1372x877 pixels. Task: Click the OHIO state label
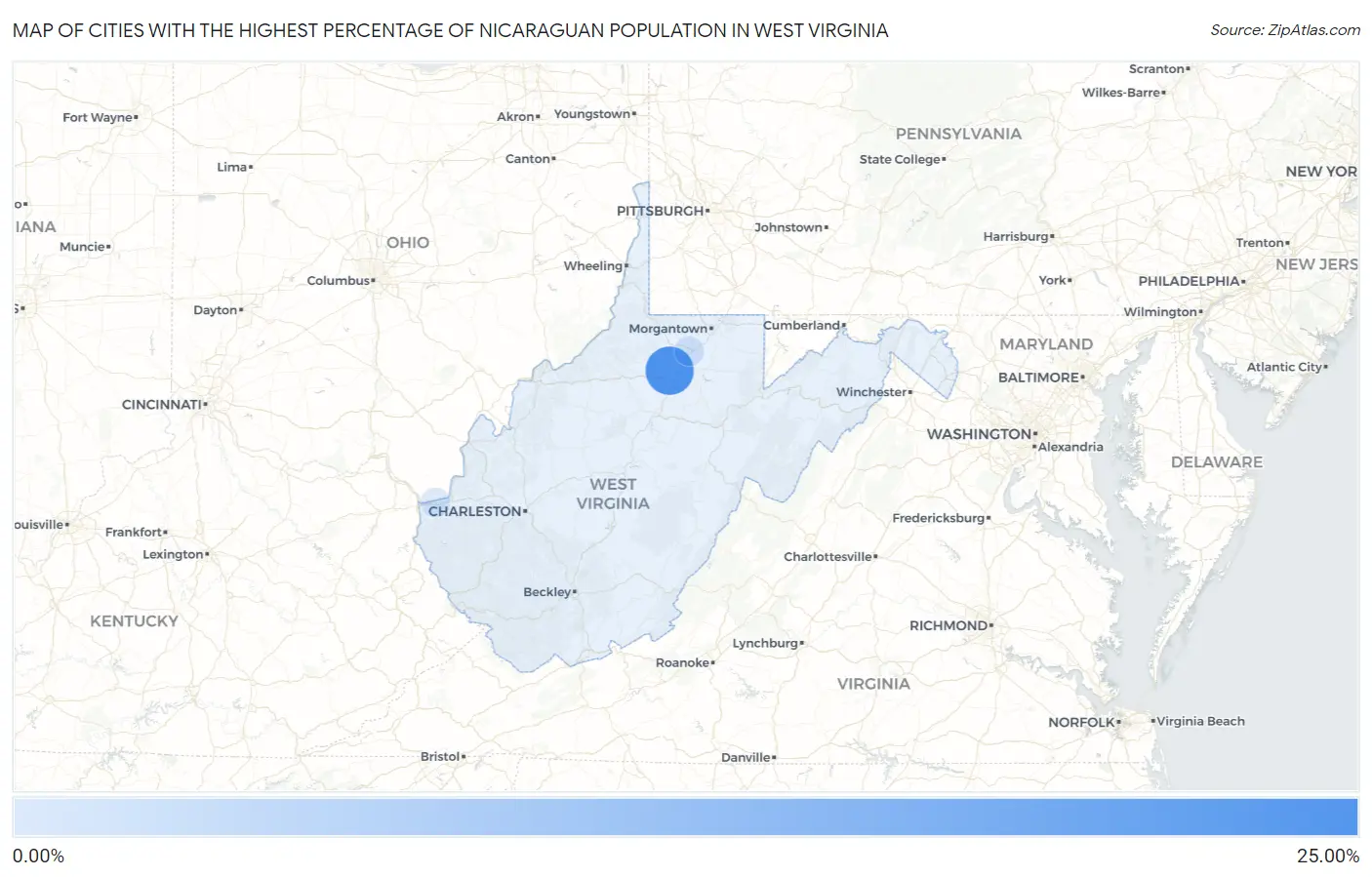click(x=408, y=243)
